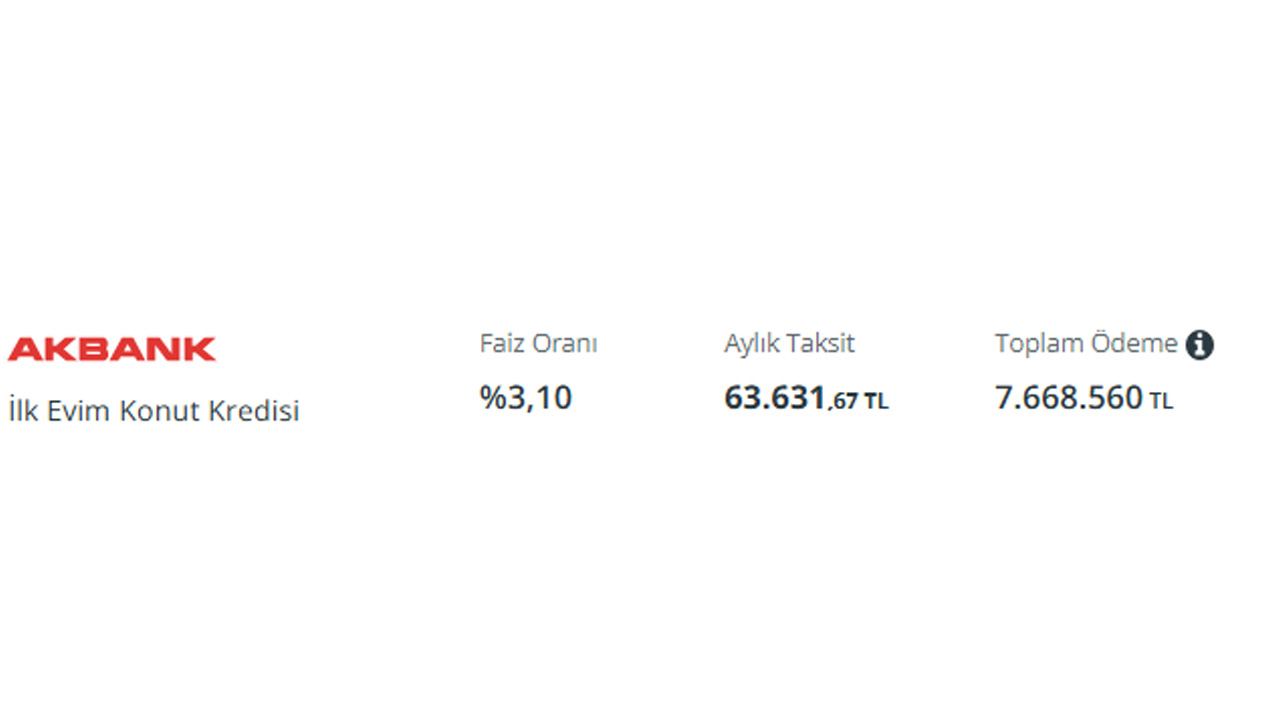Image resolution: width=1280 pixels, height=720 pixels.
Task: Click the word İlk in product name
Action: pos(24,410)
